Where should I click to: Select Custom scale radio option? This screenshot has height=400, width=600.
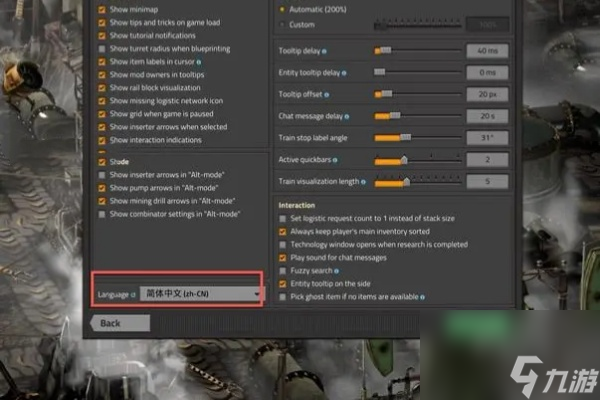(282, 24)
